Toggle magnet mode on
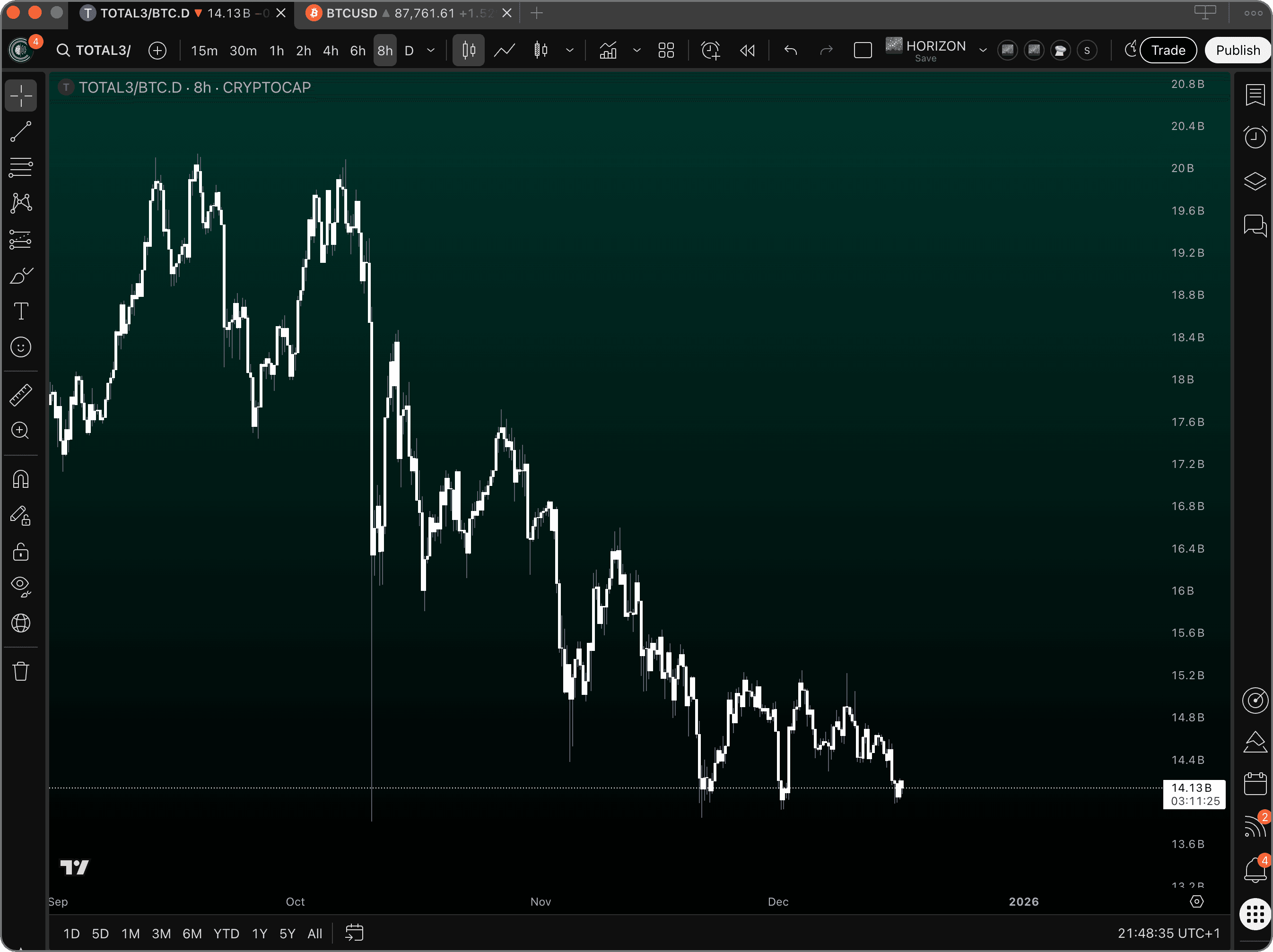This screenshot has height=952, width=1273. point(21,479)
